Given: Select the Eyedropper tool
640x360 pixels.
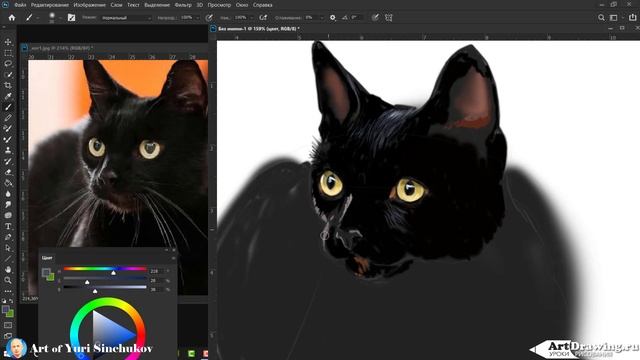Looking at the screenshot, I should coord(8,96).
